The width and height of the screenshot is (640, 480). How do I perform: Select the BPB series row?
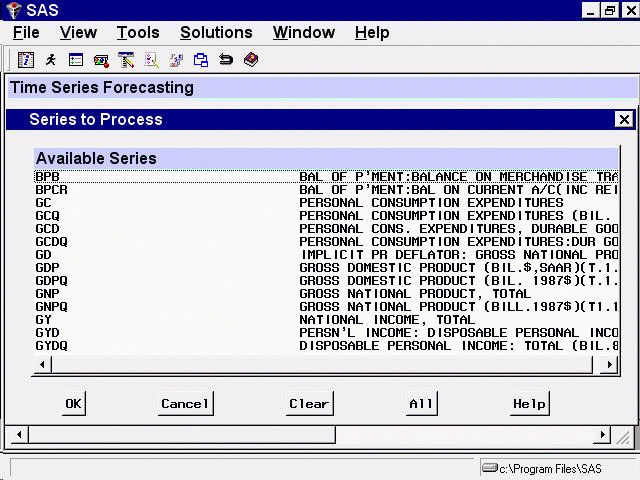pos(326,177)
